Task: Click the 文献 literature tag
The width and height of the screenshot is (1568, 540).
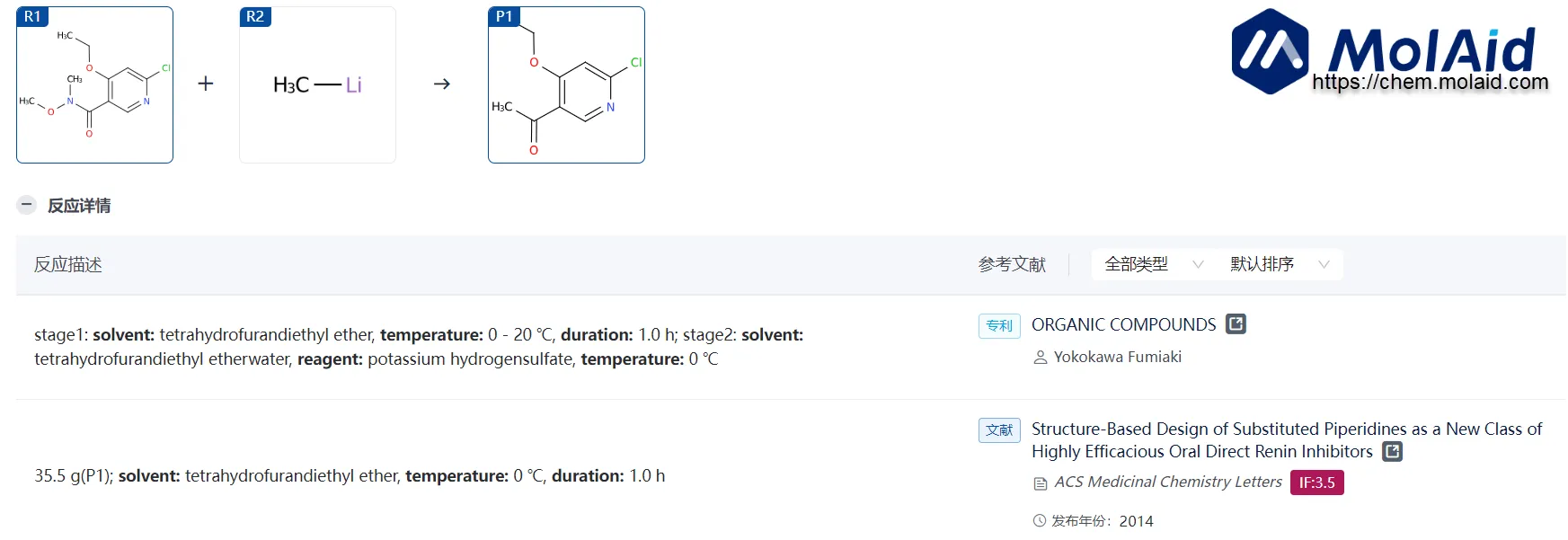Action: point(999,430)
